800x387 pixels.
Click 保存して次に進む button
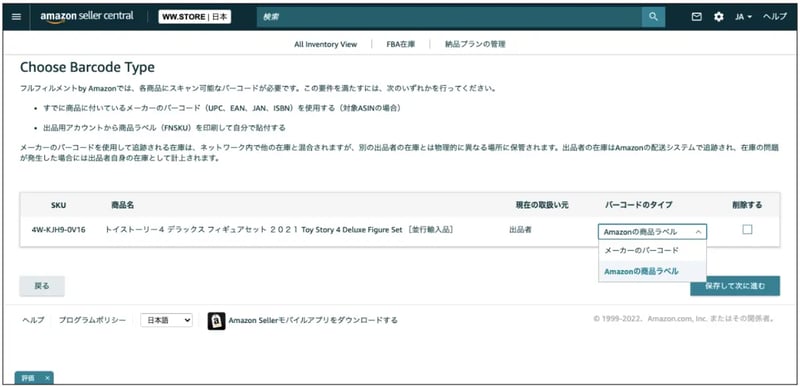(735, 286)
